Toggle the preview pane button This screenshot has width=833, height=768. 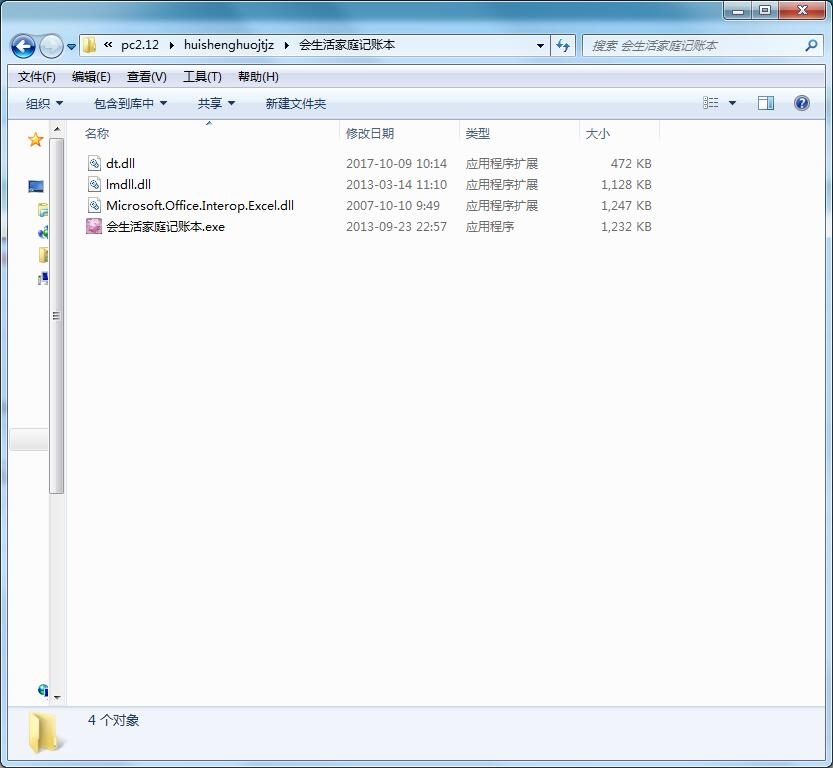click(766, 103)
